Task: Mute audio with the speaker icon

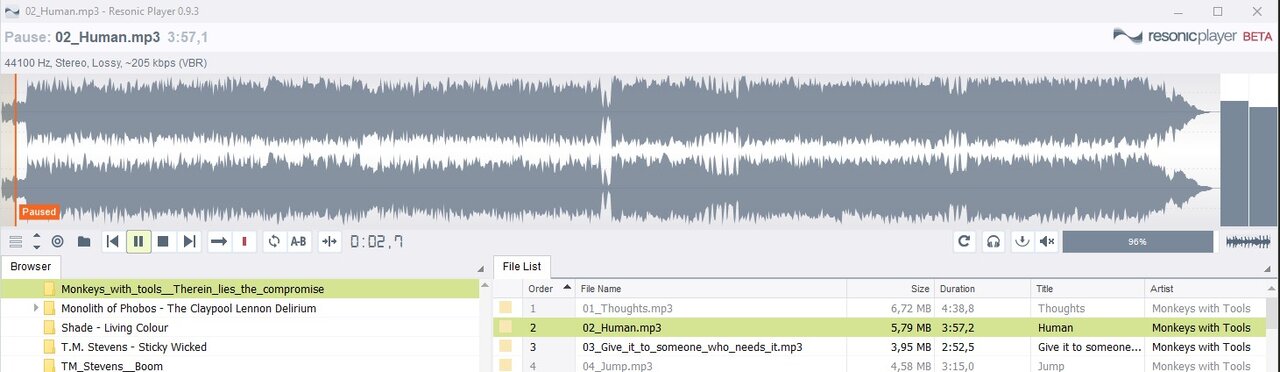Action: tap(1047, 241)
